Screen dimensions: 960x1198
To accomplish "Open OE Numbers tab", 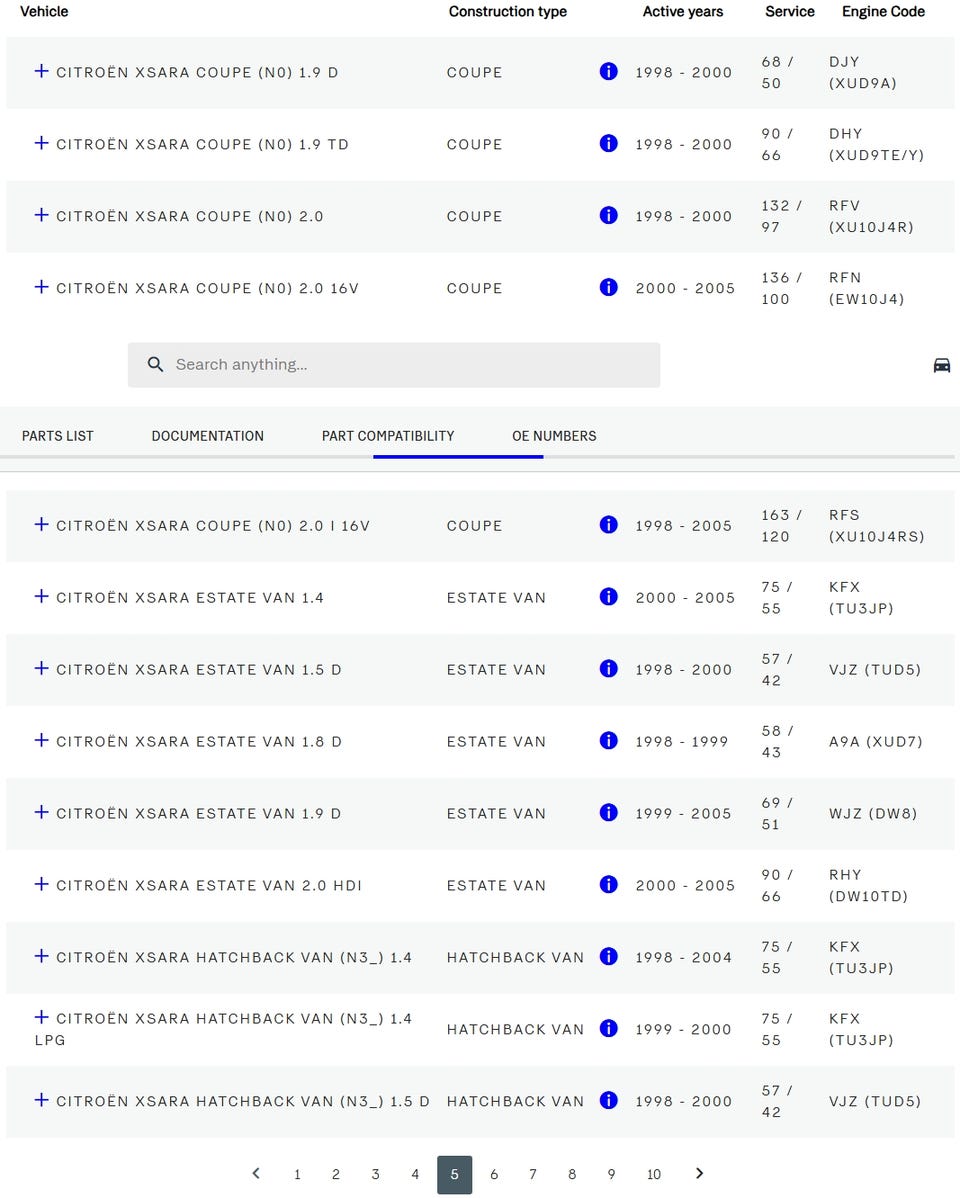I will [554, 435].
